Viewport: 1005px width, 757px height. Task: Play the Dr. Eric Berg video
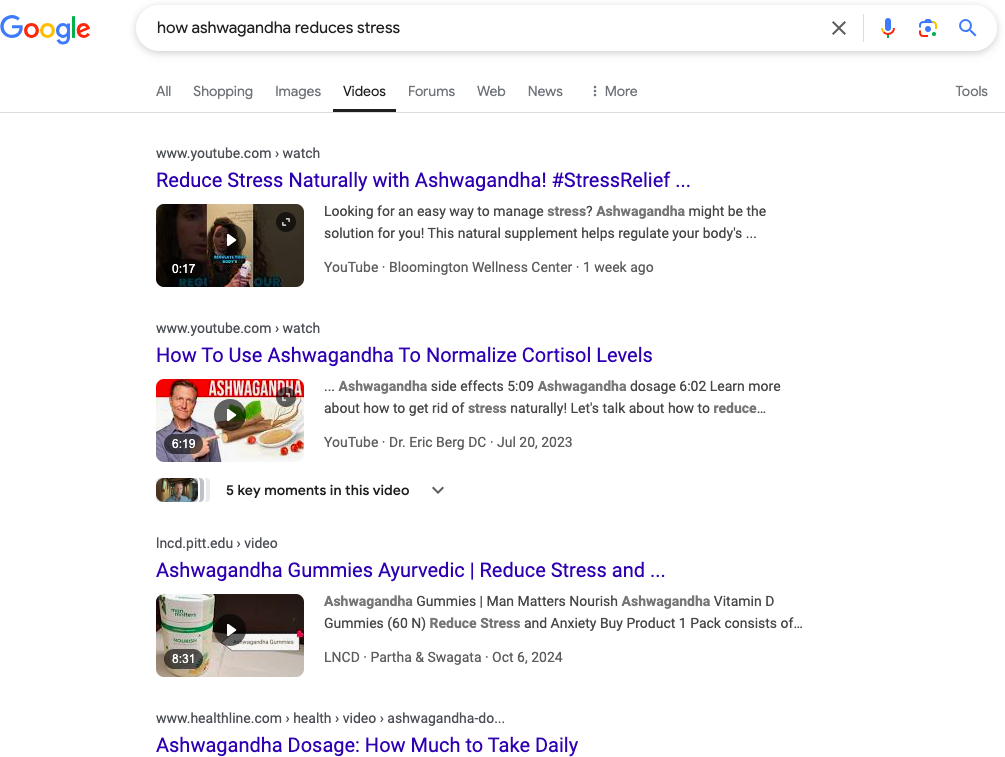pyautogui.click(x=230, y=414)
